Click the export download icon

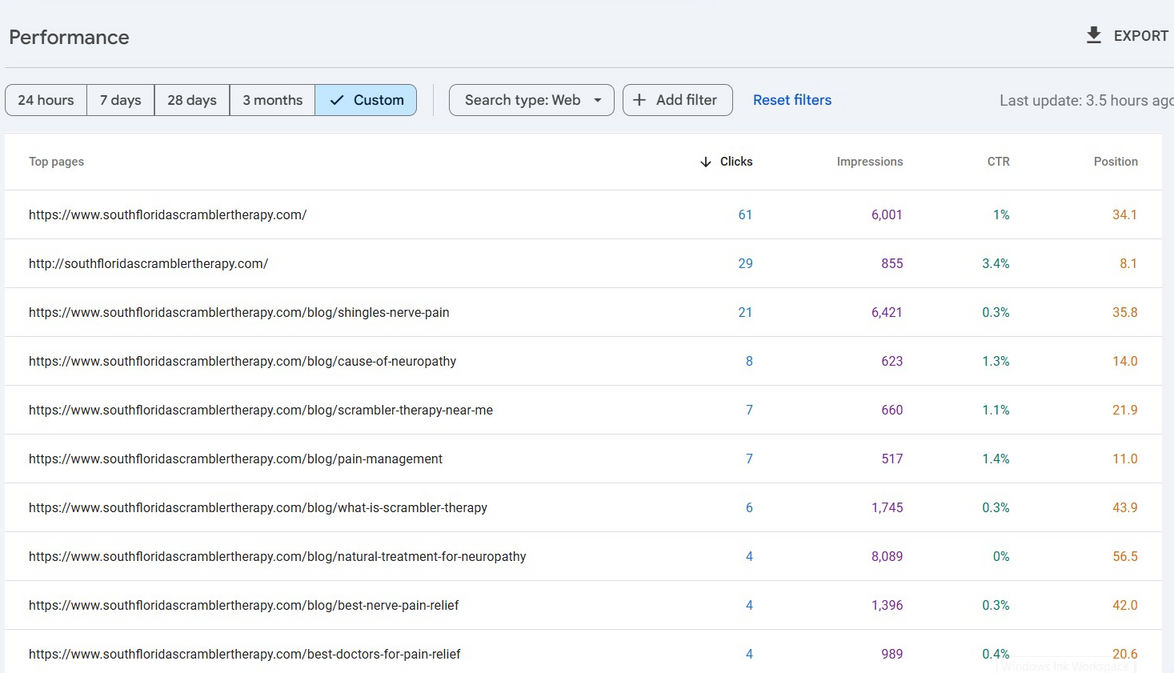pyautogui.click(x=1094, y=35)
